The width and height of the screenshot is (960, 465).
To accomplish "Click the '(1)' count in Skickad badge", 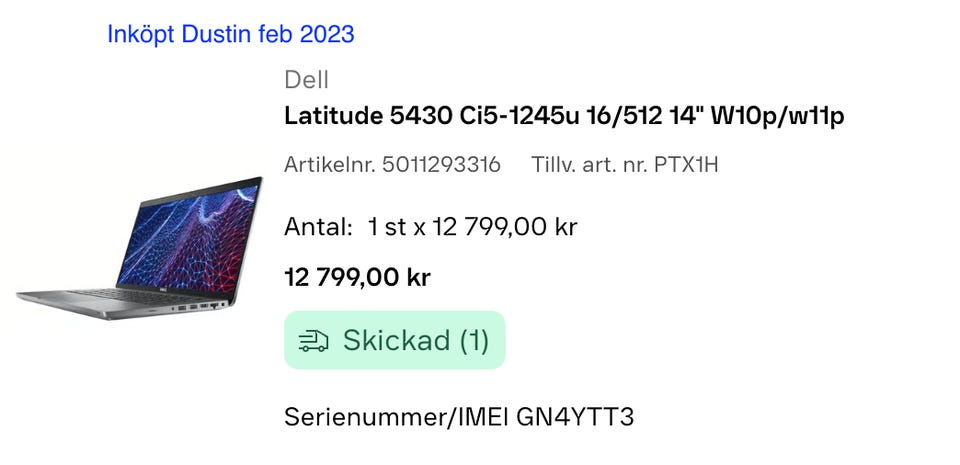I will (x=474, y=340).
